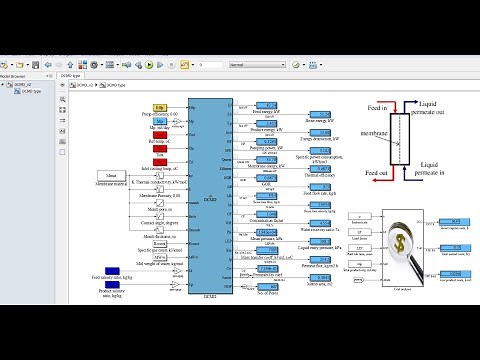This screenshot has width=480, height=360.
Task: Run the simulation with the green play button
Action: (x=149, y=65)
